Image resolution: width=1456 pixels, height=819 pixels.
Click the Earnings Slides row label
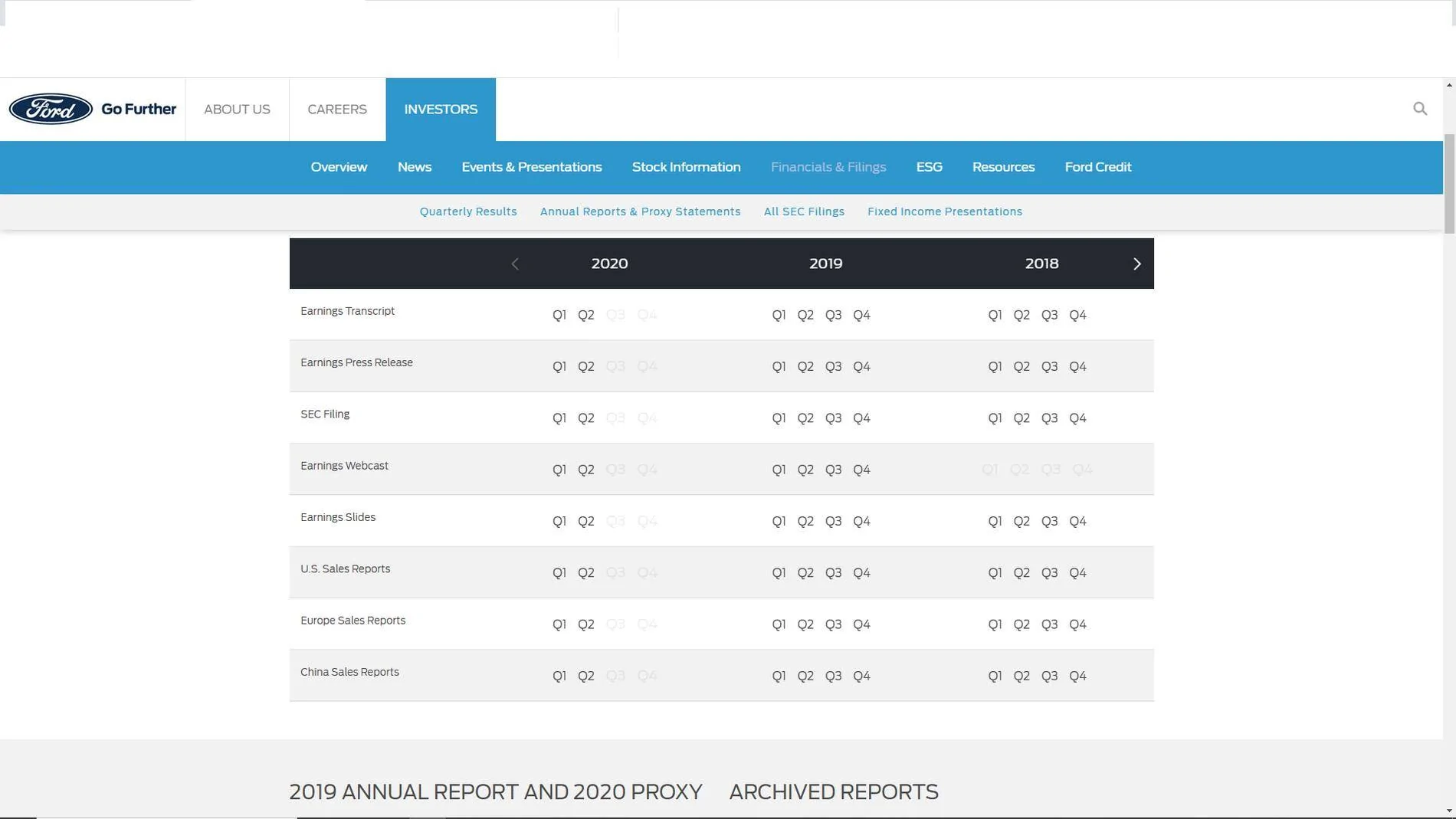point(338,517)
